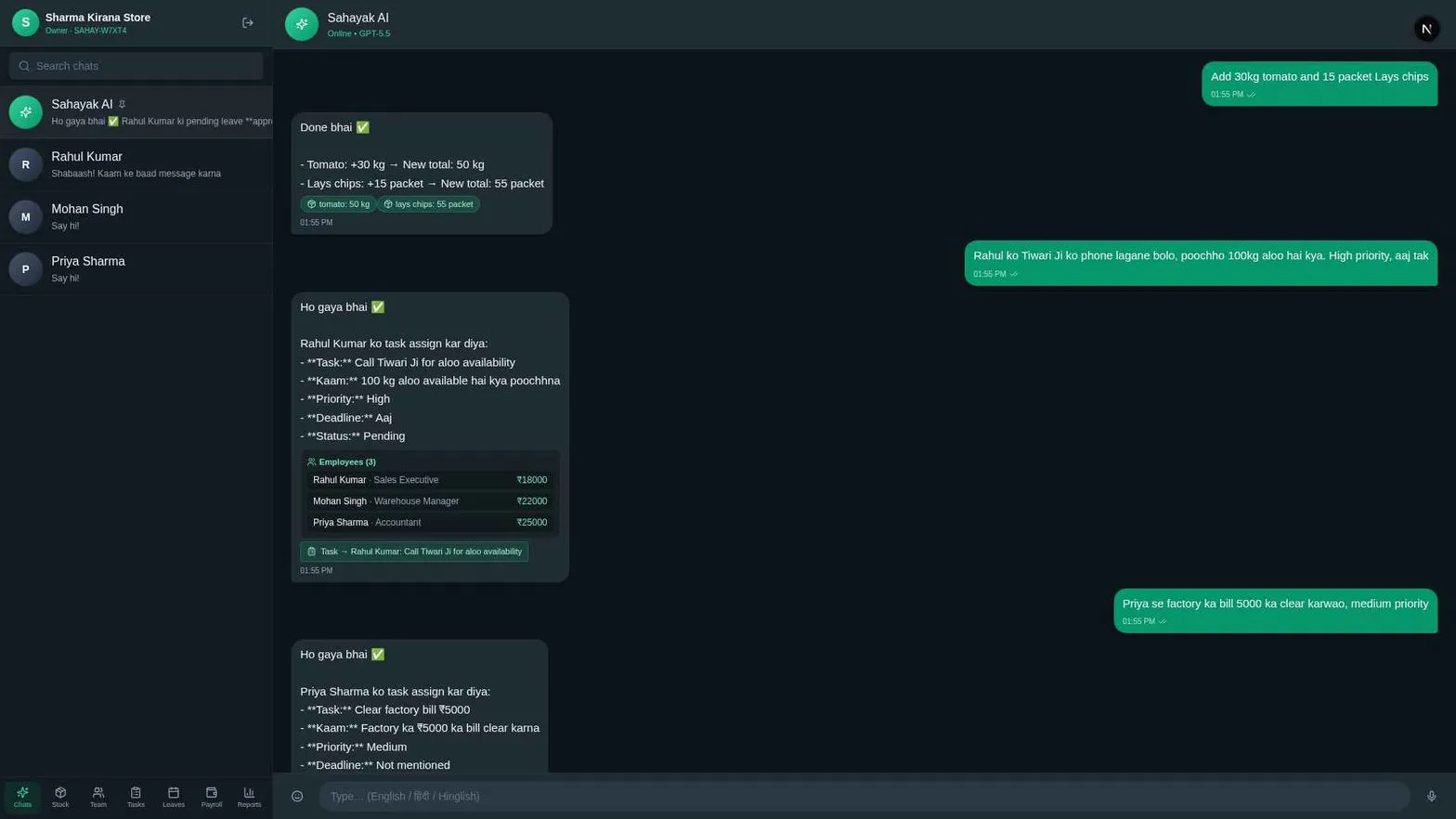Click the Sharma Kirana Store name
Viewport: 1456px width, 819px height.
tap(97, 18)
